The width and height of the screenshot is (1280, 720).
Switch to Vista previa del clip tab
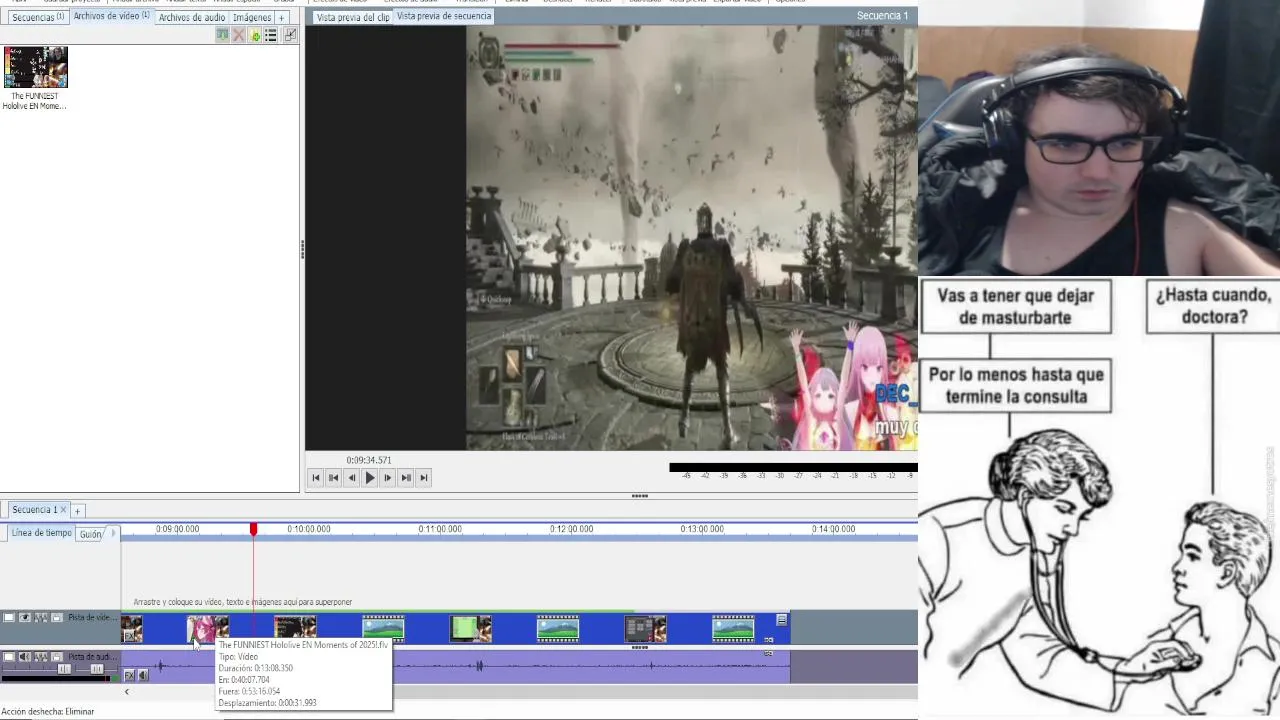353,17
